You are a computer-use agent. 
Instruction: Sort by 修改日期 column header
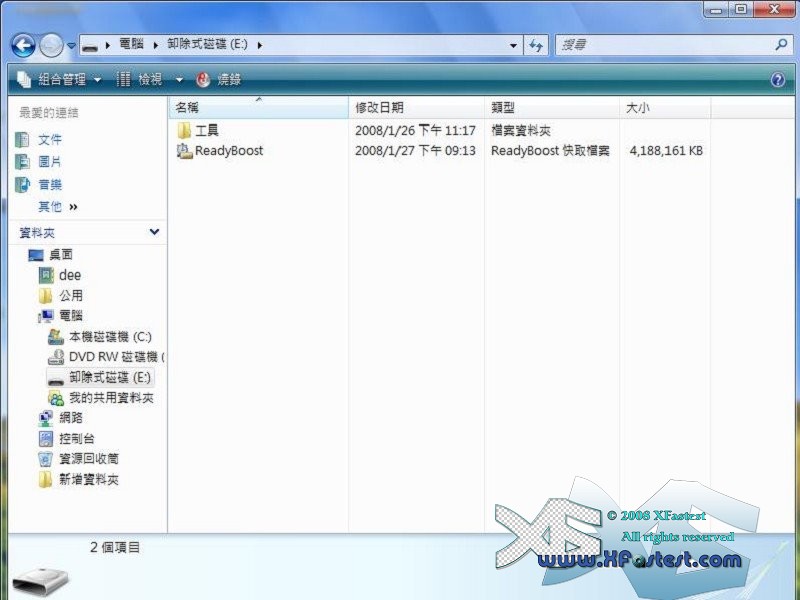pyautogui.click(x=379, y=107)
